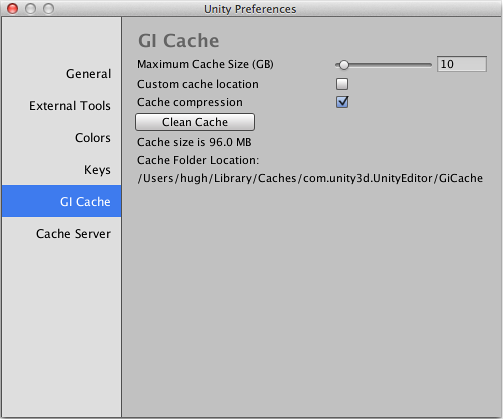Click the Clean Cache button
The width and height of the screenshot is (503, 419).
pos(195,122)
